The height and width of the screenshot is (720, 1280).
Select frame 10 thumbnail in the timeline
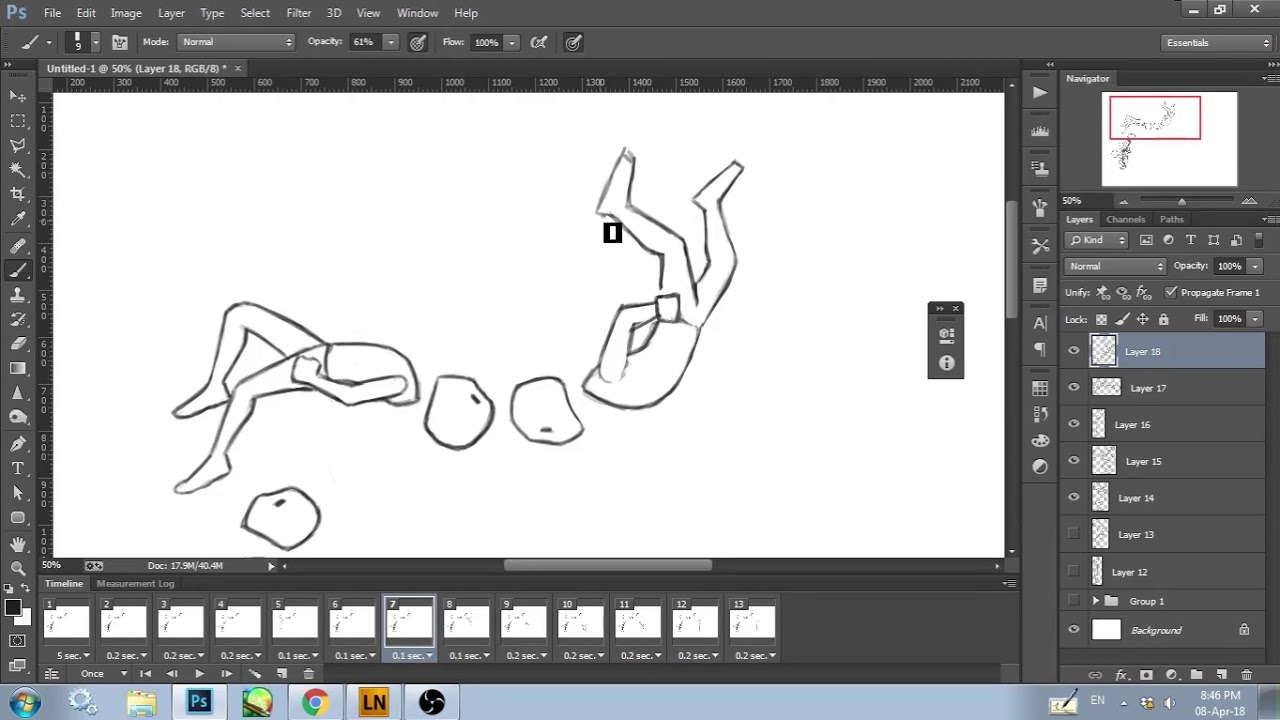(x=580, y=622)
